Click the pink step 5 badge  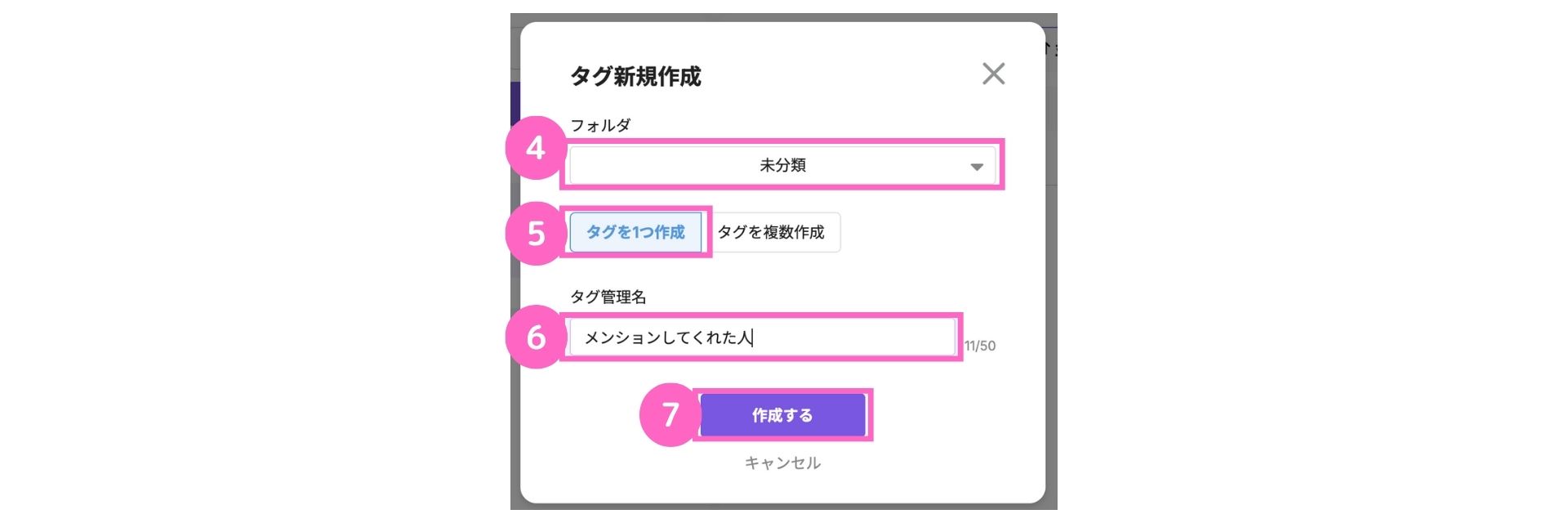[x=536, y=234]
